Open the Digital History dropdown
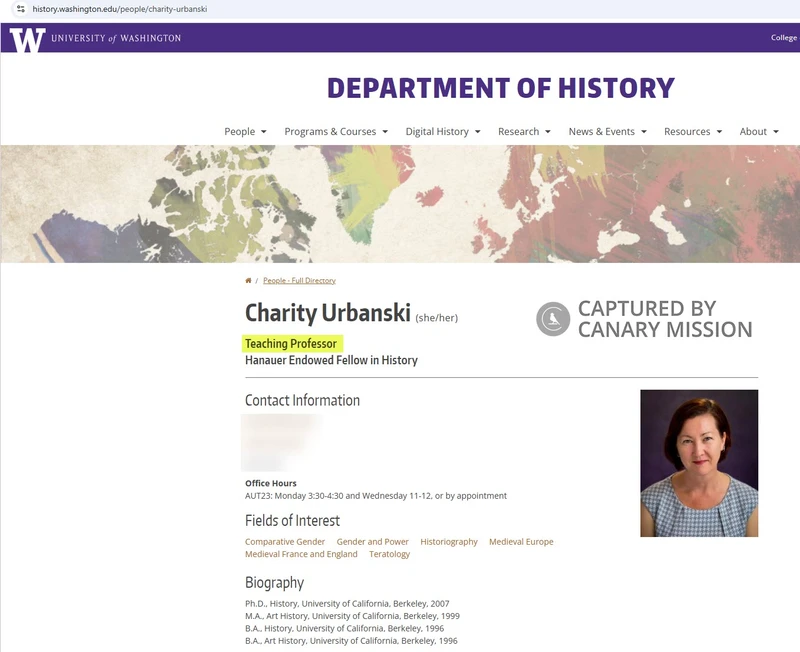The height and width of the screenshot is (652, 800). coord(443,132)
